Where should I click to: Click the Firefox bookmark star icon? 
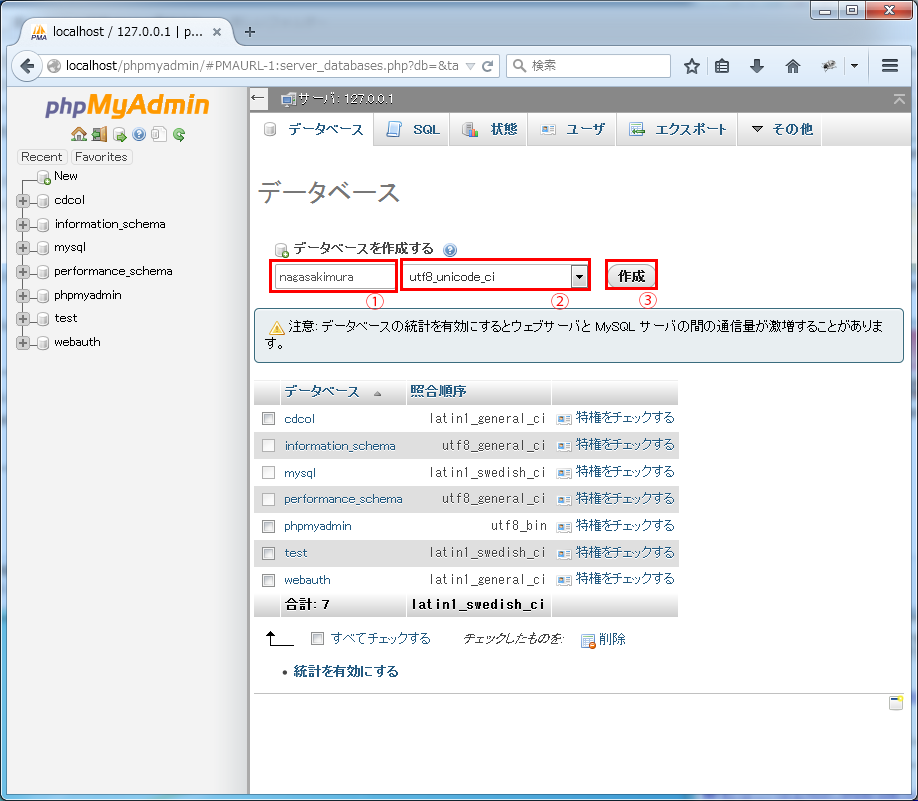tap(691, 66)
